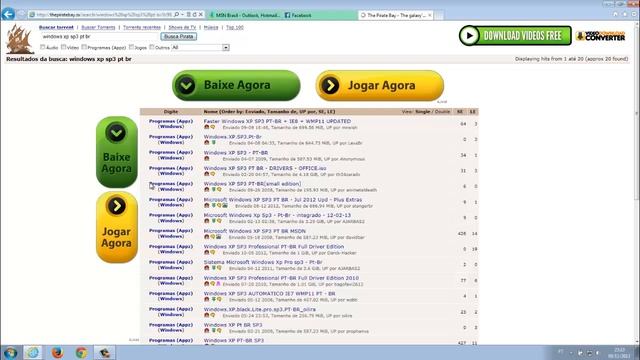Open the Shows de TV link

click(x=182, y=27)
